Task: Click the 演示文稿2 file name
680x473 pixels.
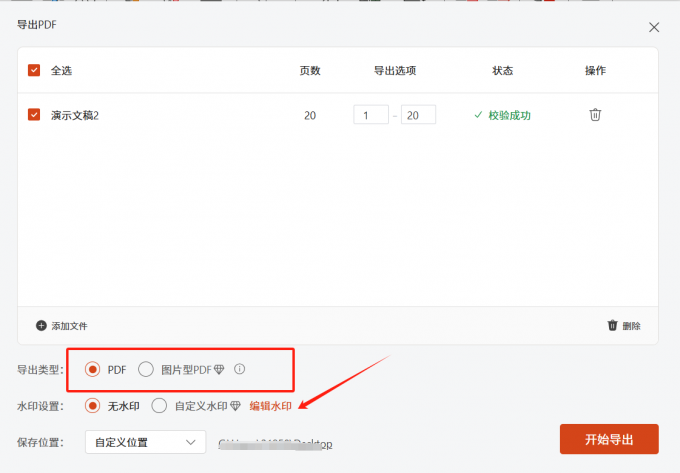Action: (75, 115)
